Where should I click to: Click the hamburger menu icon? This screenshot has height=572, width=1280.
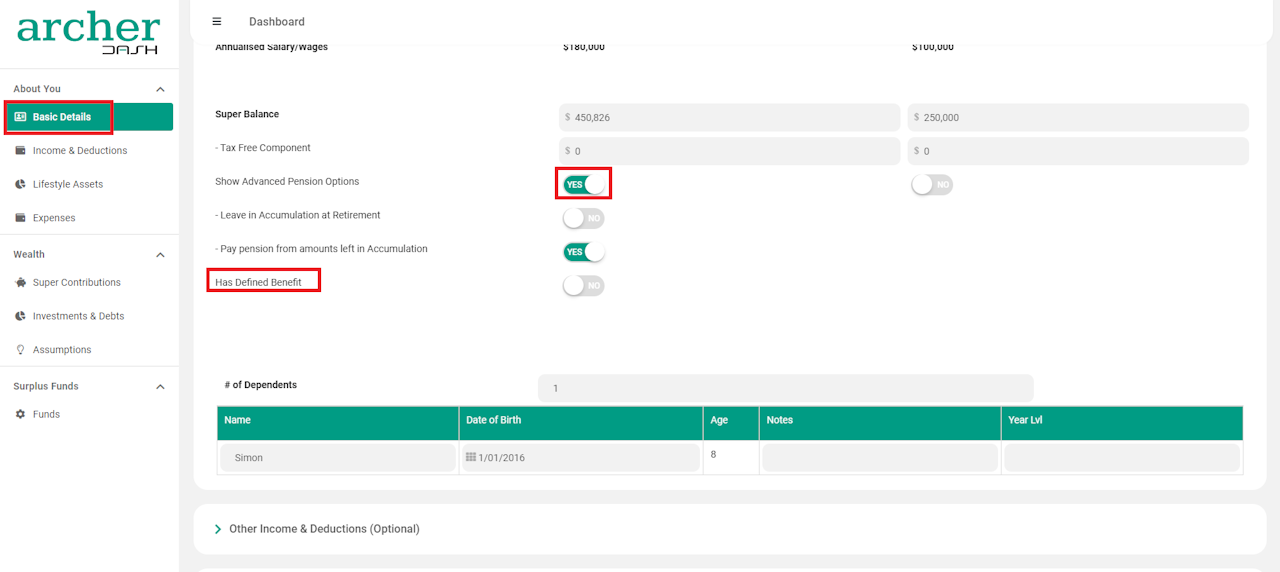pyautogui.click(x=217, y=21)
